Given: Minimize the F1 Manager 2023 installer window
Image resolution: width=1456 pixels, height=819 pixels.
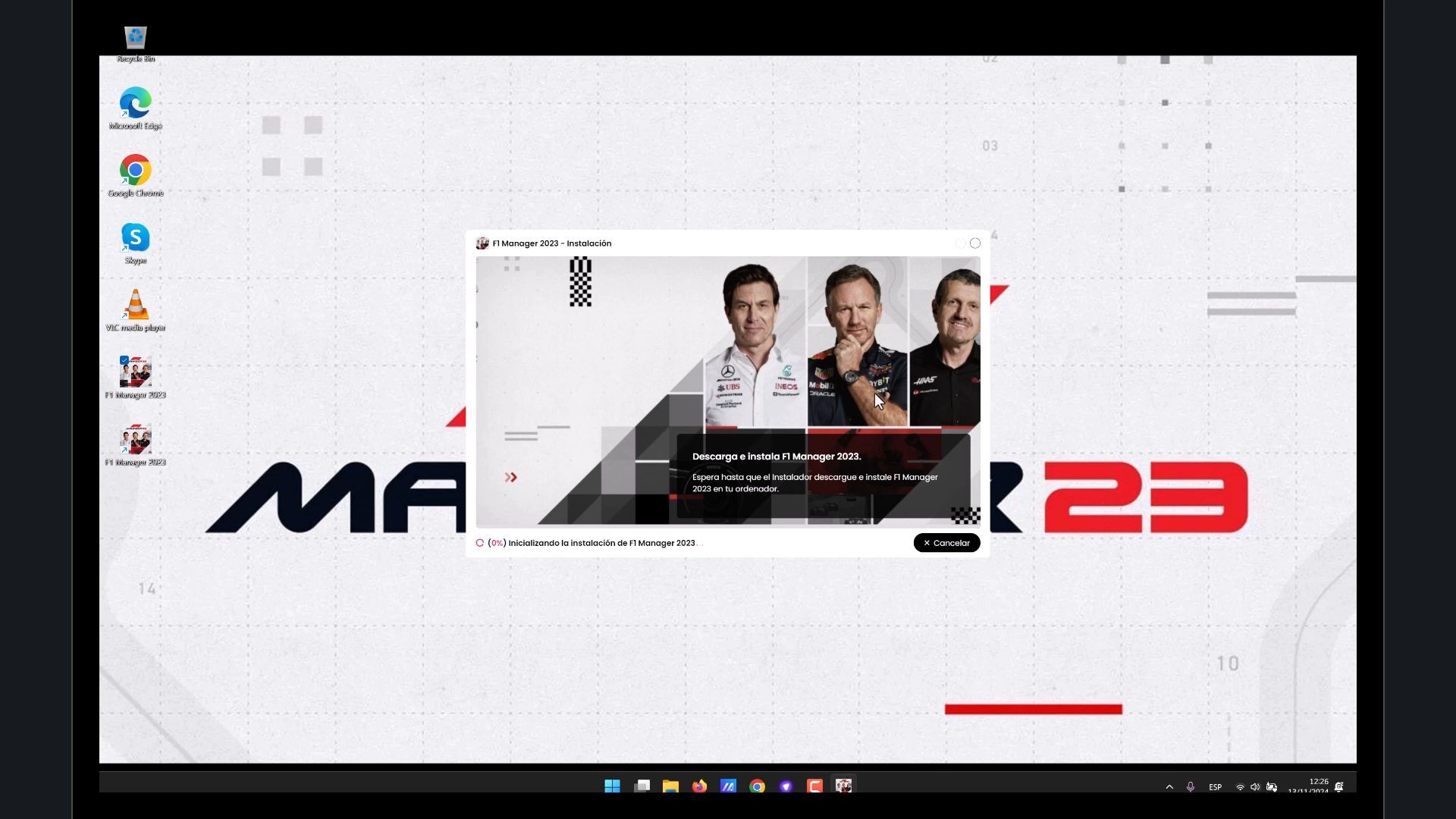Looking at the screenshot, I should [960, 243].
